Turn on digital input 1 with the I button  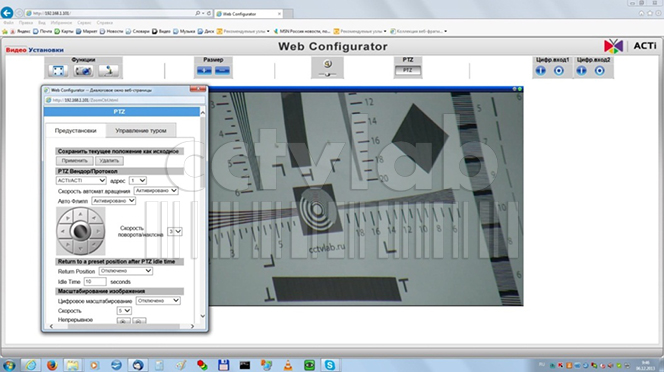pos(541,71)
